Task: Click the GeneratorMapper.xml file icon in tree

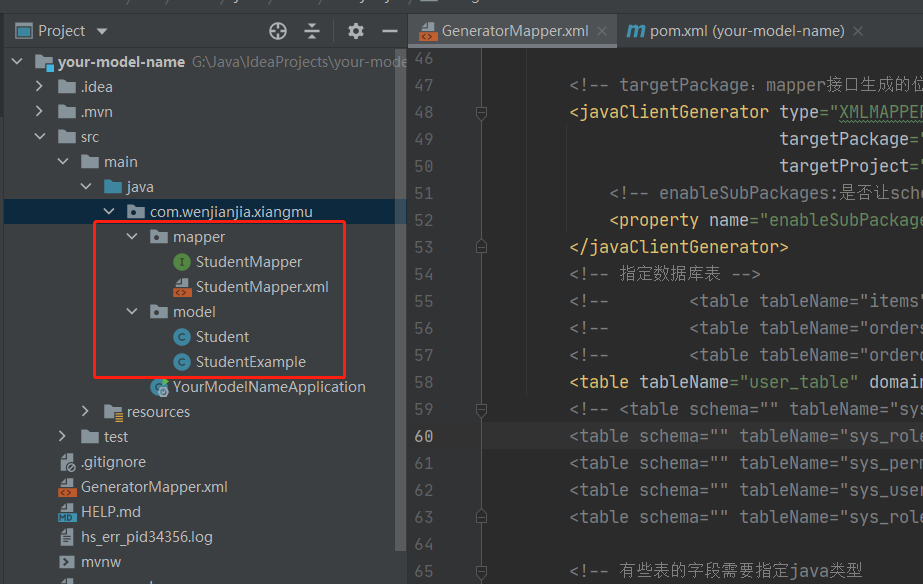Action: click(67, 487)
